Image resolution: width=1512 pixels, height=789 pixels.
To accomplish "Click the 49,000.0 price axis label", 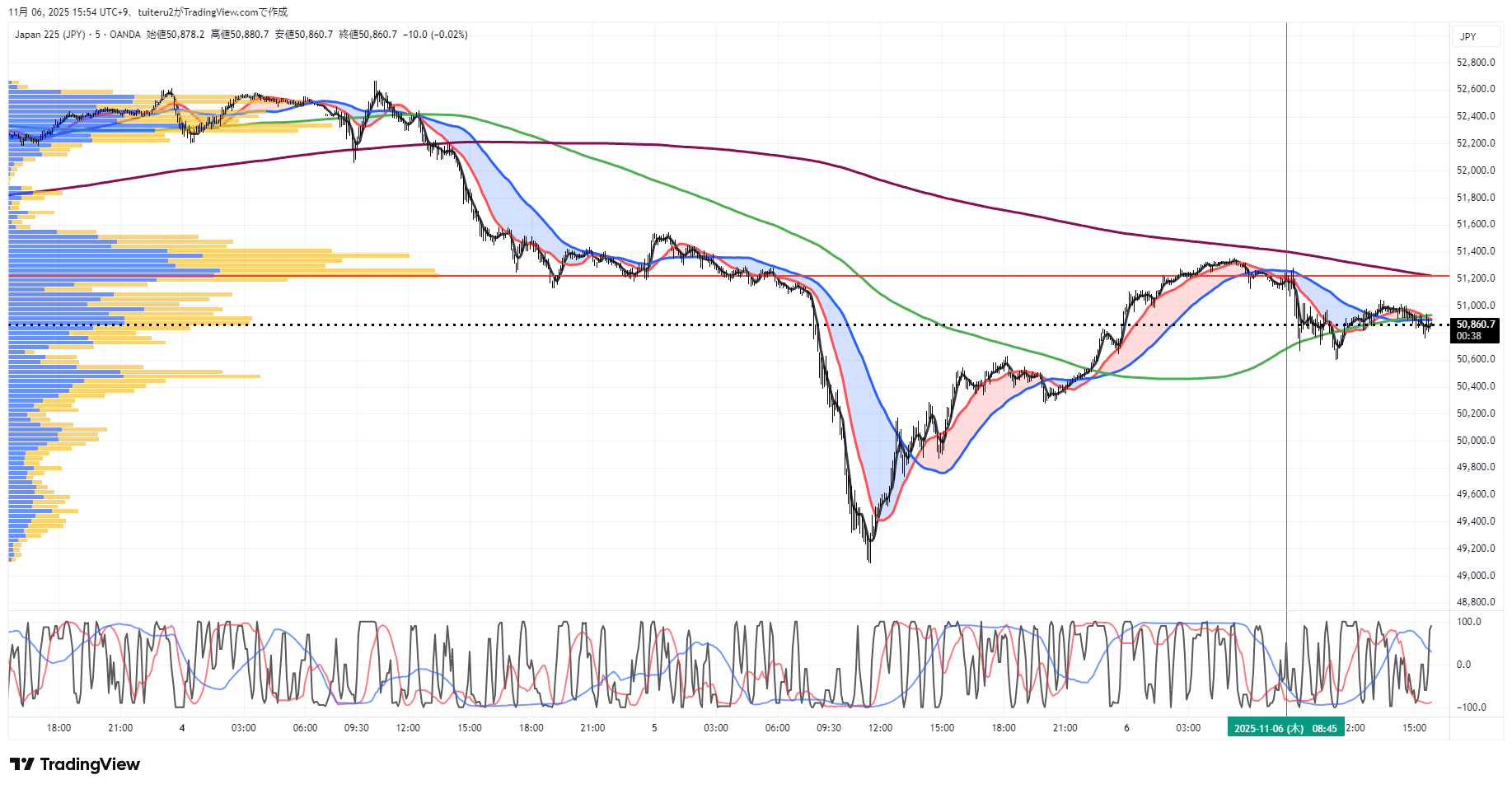I will tap(1475, 576).
